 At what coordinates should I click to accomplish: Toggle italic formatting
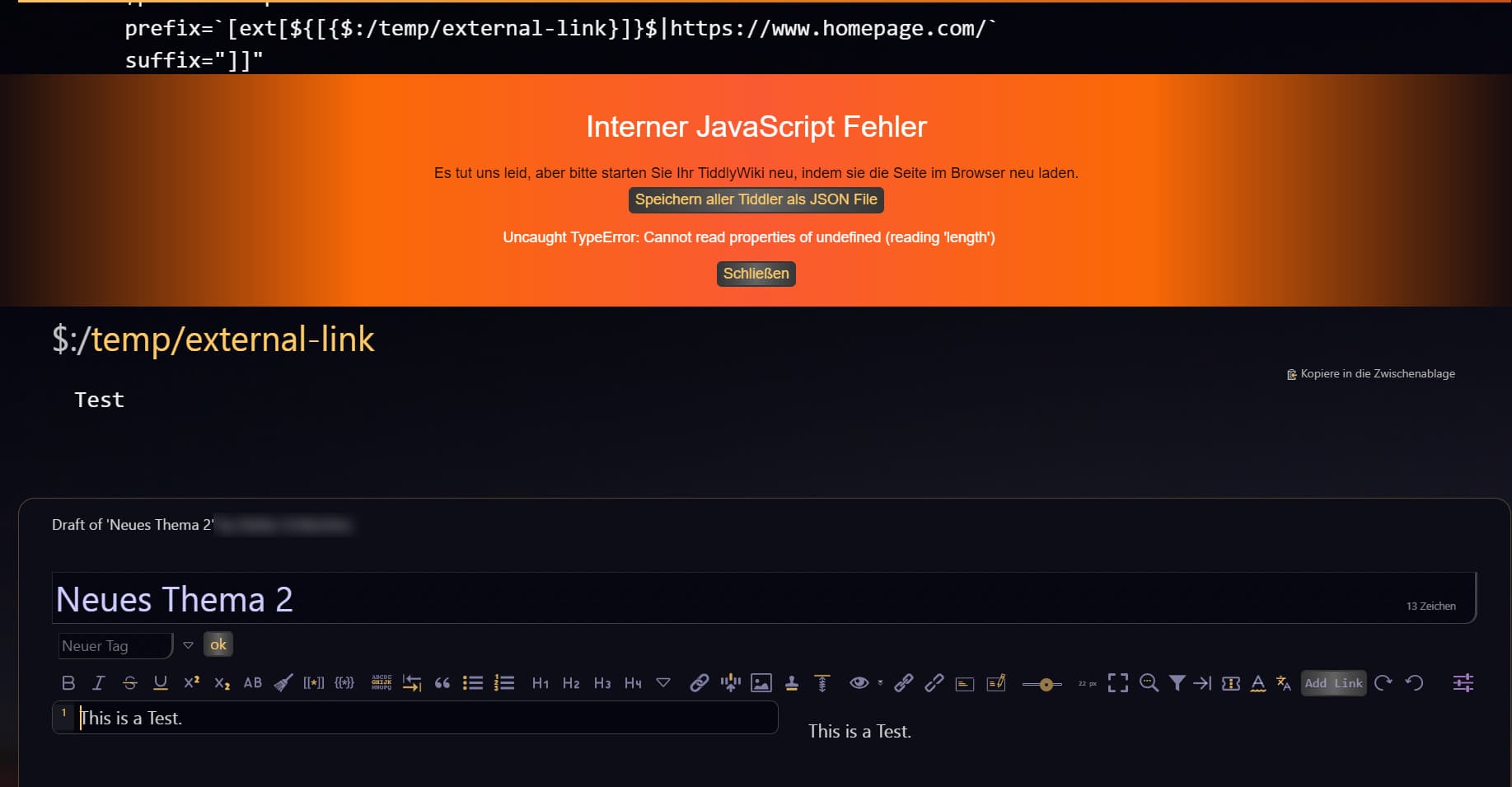(99, 683)
